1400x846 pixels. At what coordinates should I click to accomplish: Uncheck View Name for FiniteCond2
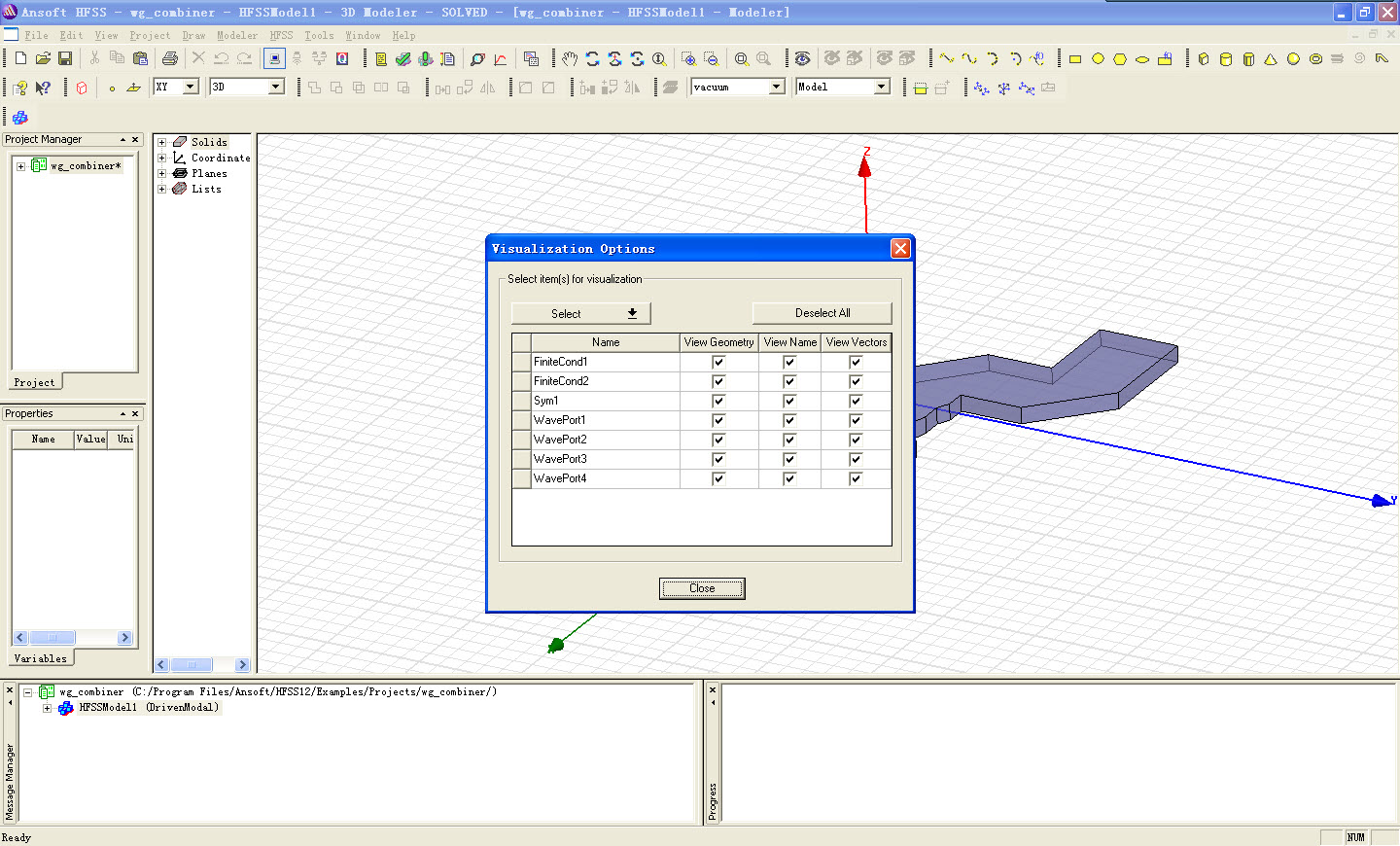(x=789, y=381)
